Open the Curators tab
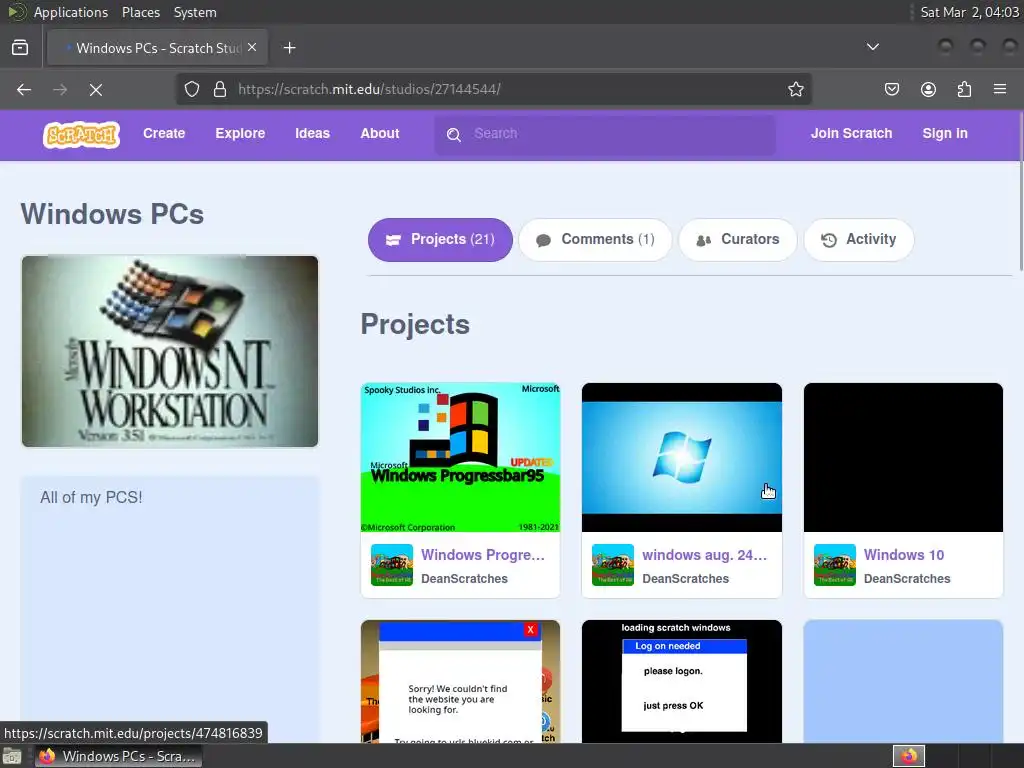 tap(738, 240)
